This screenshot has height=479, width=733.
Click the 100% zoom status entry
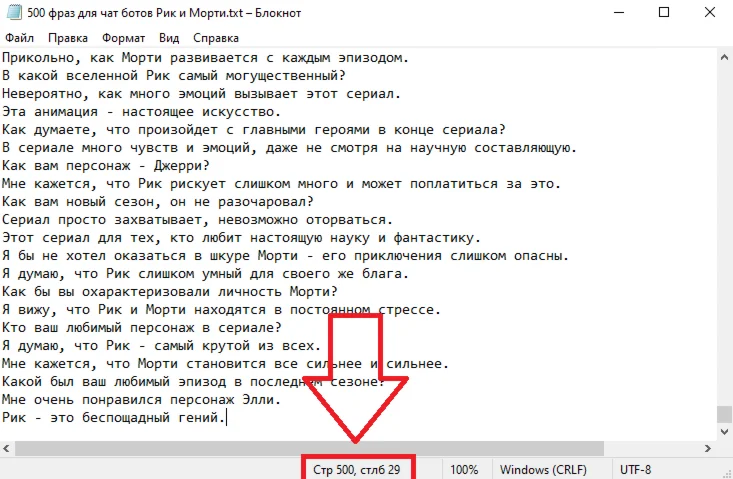[464, 470]
